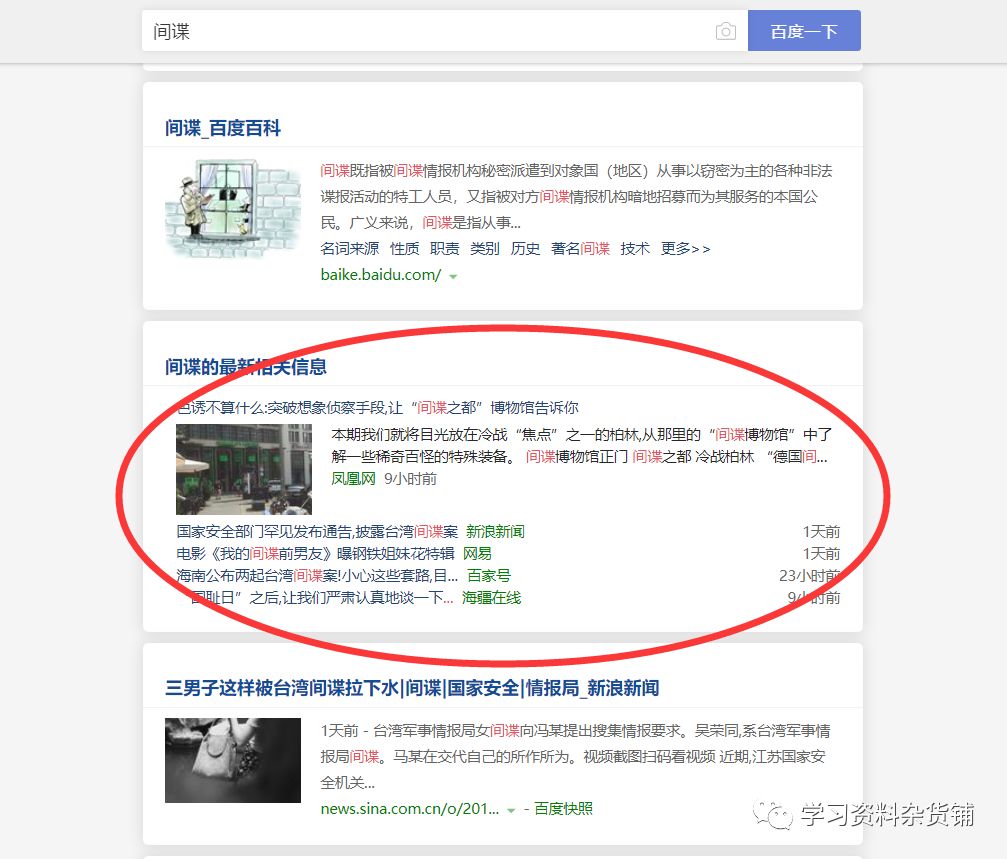The image size is (1007, 859).
Task: Expand dropdown arrow beside news.sina.com.cn URL
Action: (511, 811)
